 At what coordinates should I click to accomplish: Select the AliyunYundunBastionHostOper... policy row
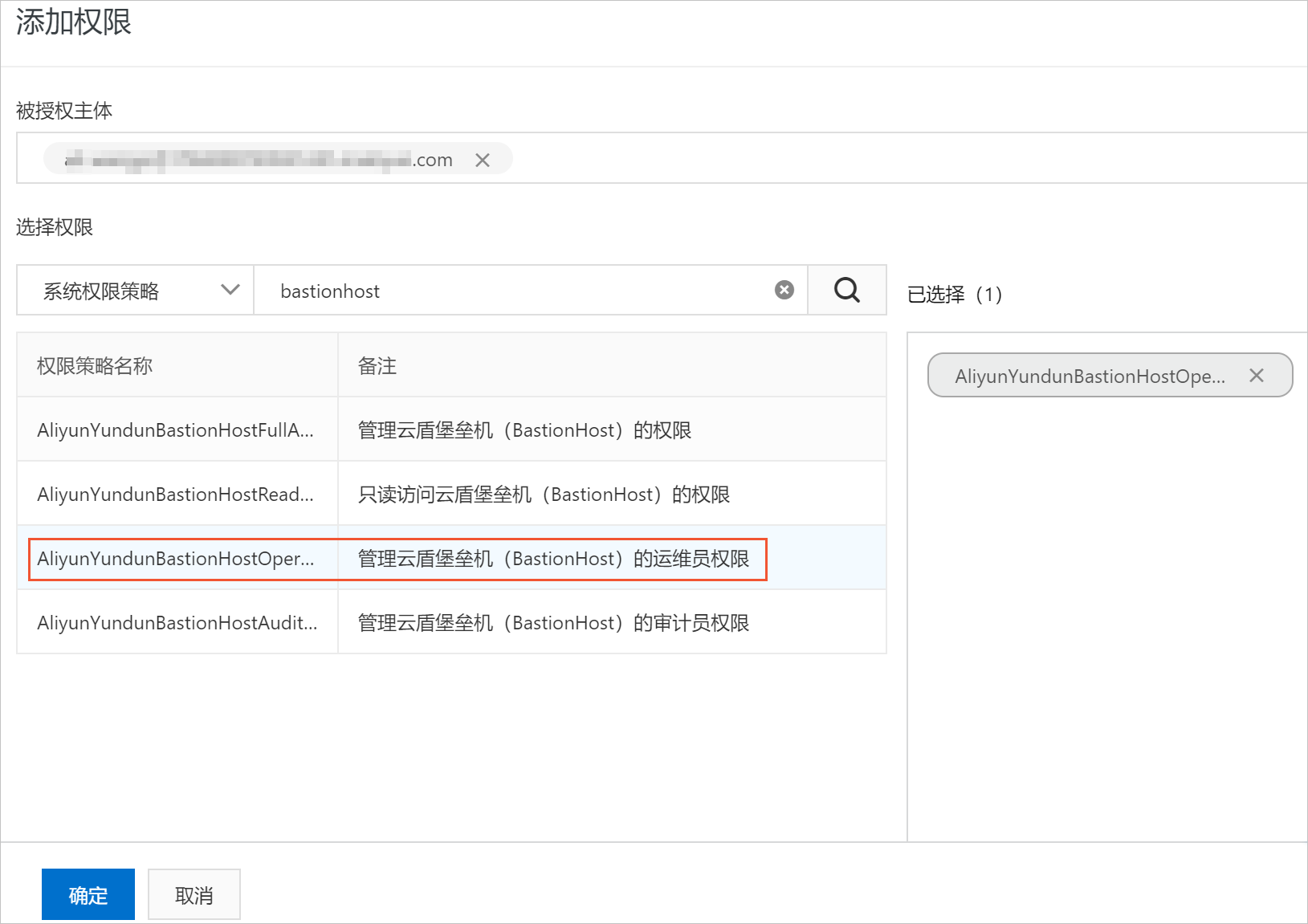[x=451, y=558]
